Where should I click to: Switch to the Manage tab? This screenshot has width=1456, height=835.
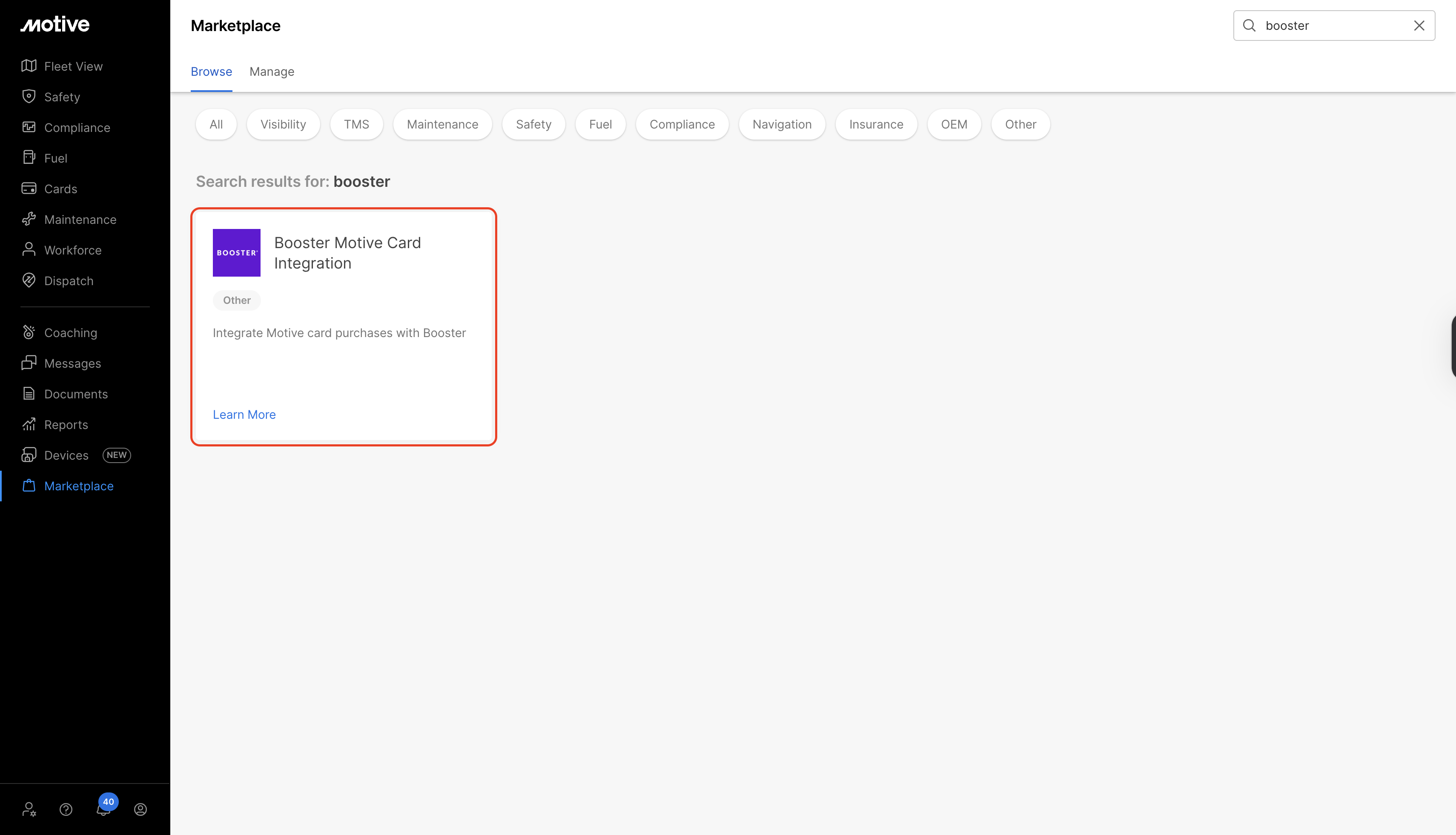(272, 71)
